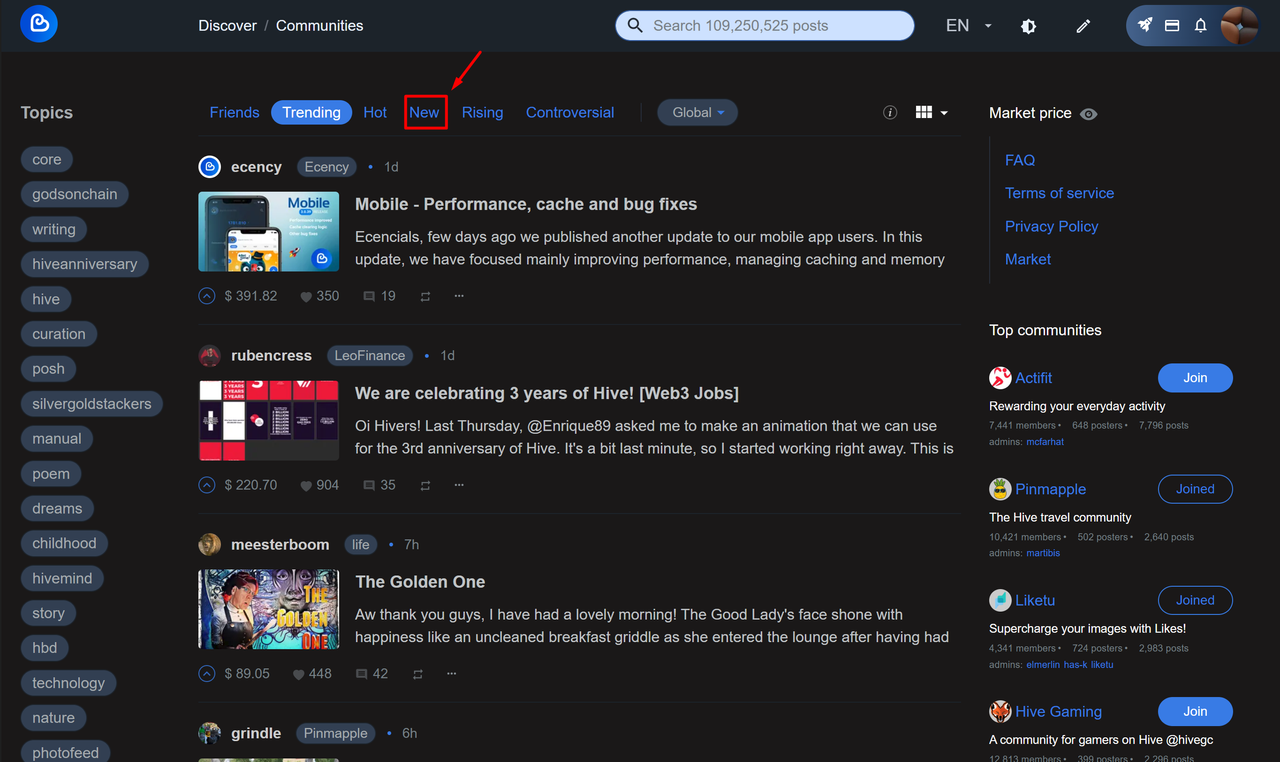Viewport: 1280px width, 762px height.
Task: Toggle Market price visibility eye
Action: pyautogui.click(x=1089, y=114)
